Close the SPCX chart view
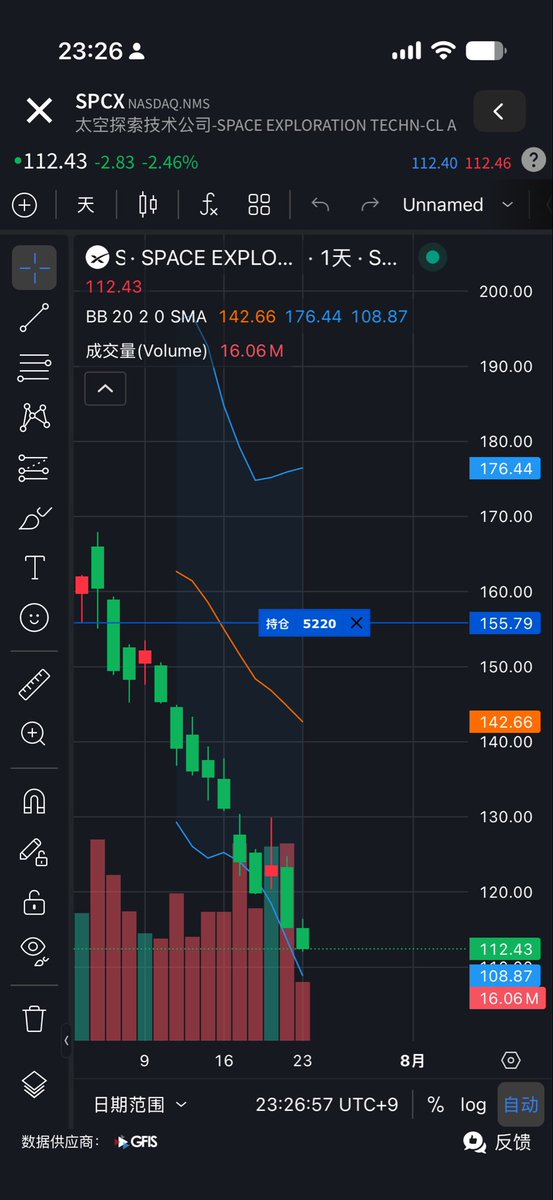The width and height of the screenshot is (553, 1200). (x=39, y=111)
